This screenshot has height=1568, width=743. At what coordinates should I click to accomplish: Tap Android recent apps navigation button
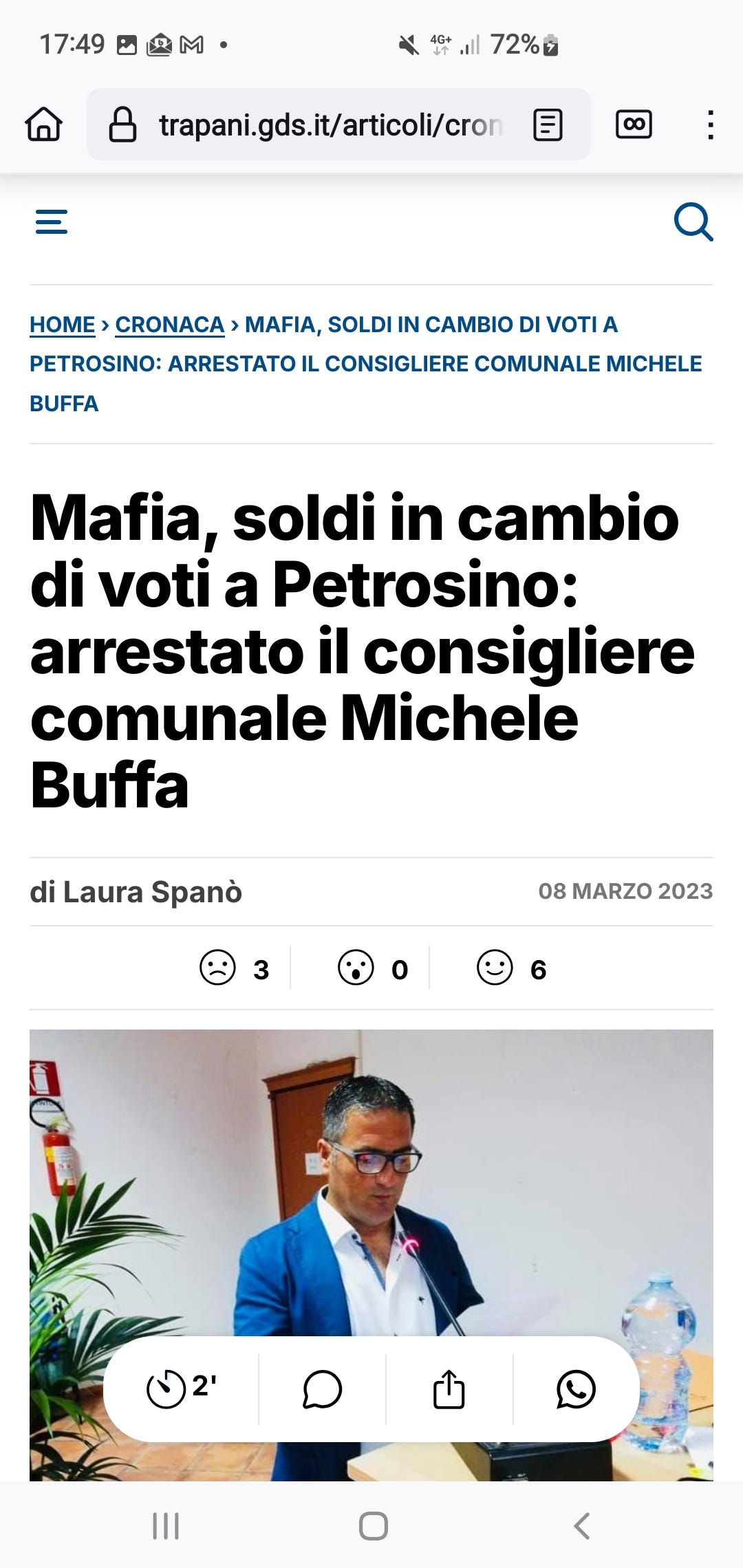(x=166, y=1526)
